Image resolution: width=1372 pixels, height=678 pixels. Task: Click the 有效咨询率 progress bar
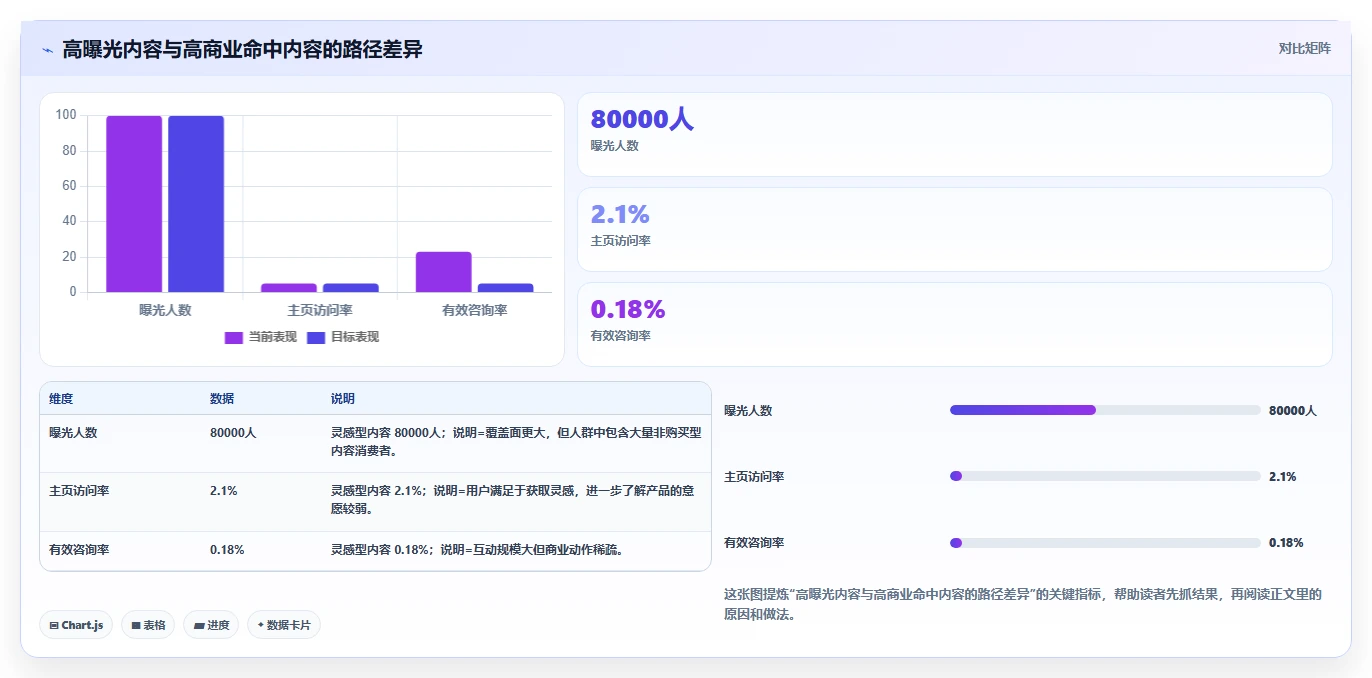tap(1105, 543)
